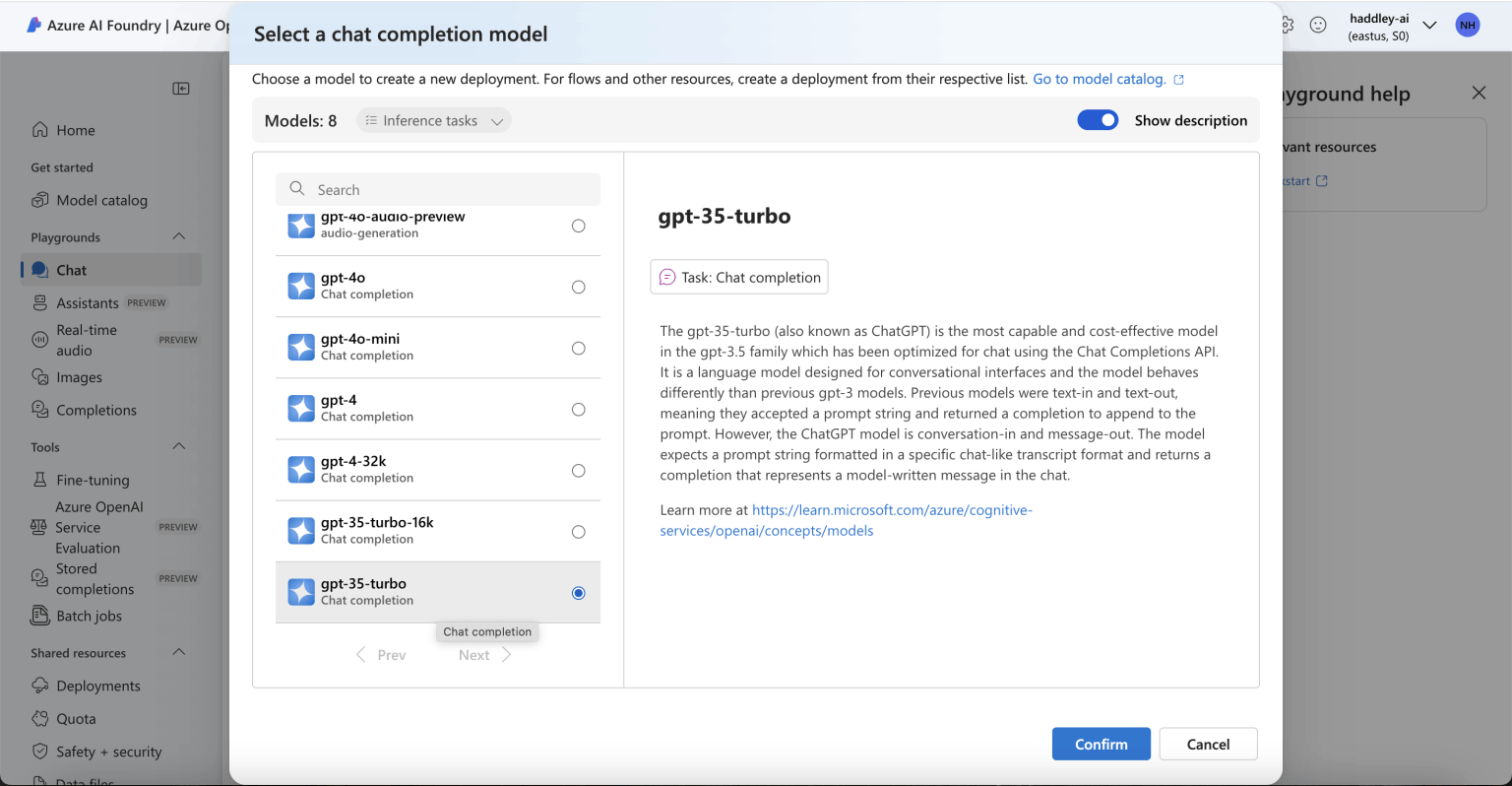Follow the Go to model catalog link
Image resolution: width=1512 pixels, height=786 pixels.
[x=1099, y=79]
